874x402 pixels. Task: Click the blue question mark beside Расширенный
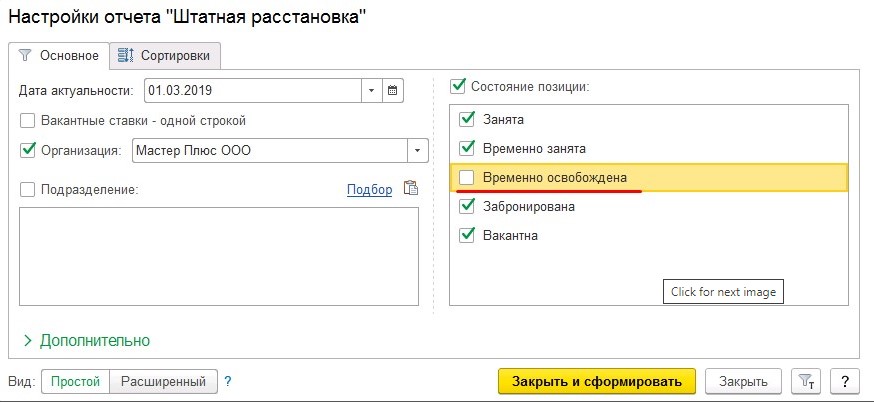coord(228,381)
